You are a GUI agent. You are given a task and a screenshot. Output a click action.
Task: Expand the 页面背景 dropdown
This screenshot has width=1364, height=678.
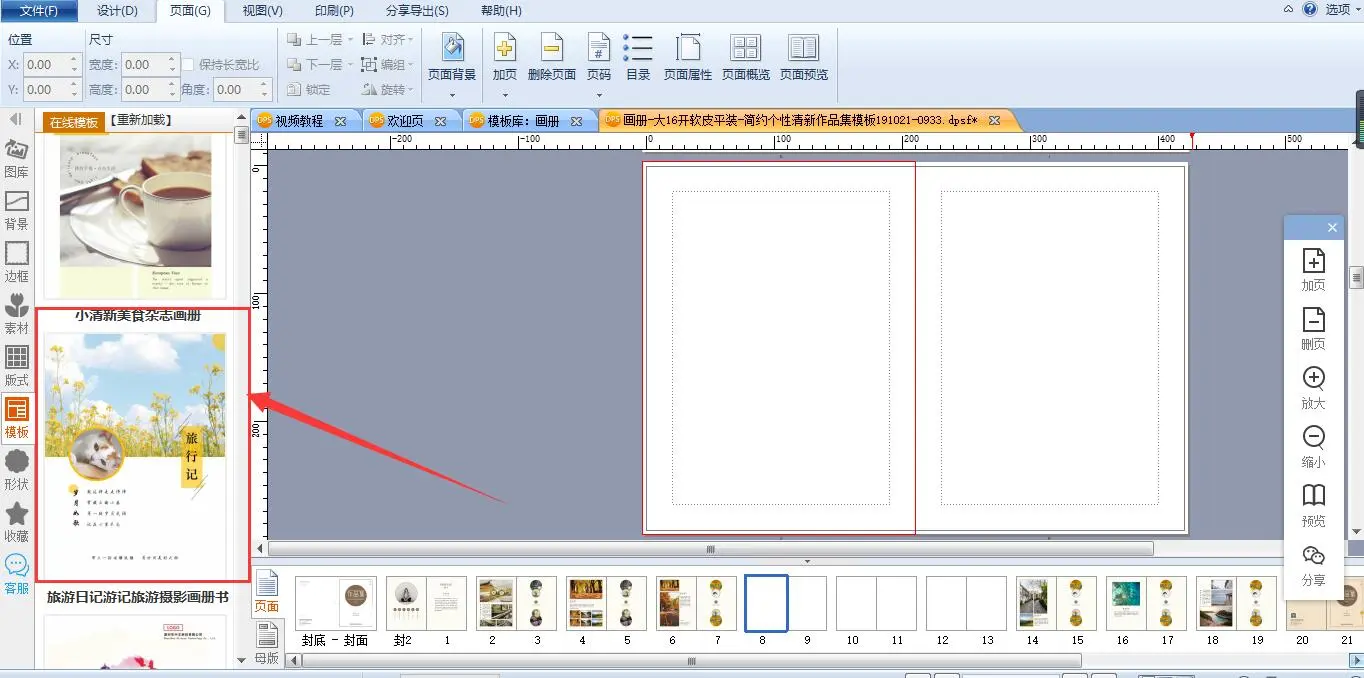pos(452,96)
